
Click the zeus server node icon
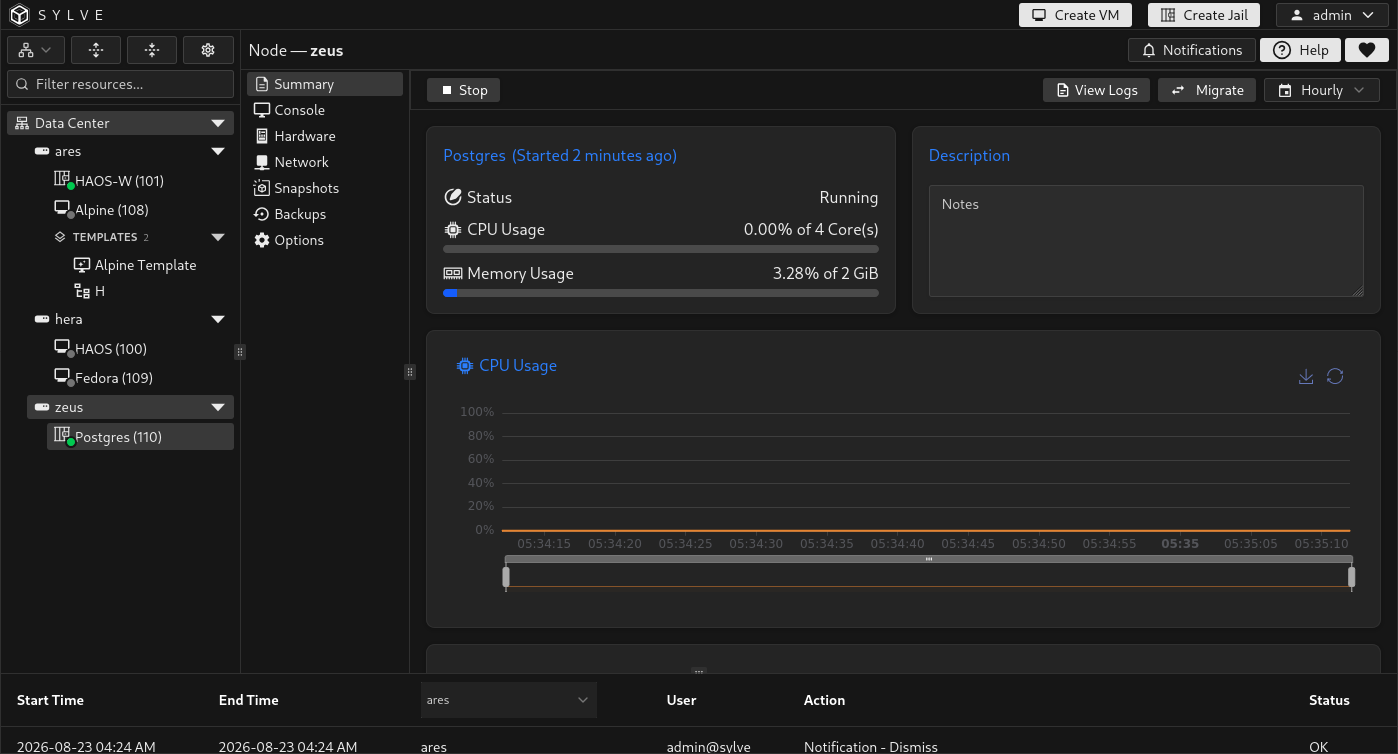pyautogui.click(x=42, y=408)
